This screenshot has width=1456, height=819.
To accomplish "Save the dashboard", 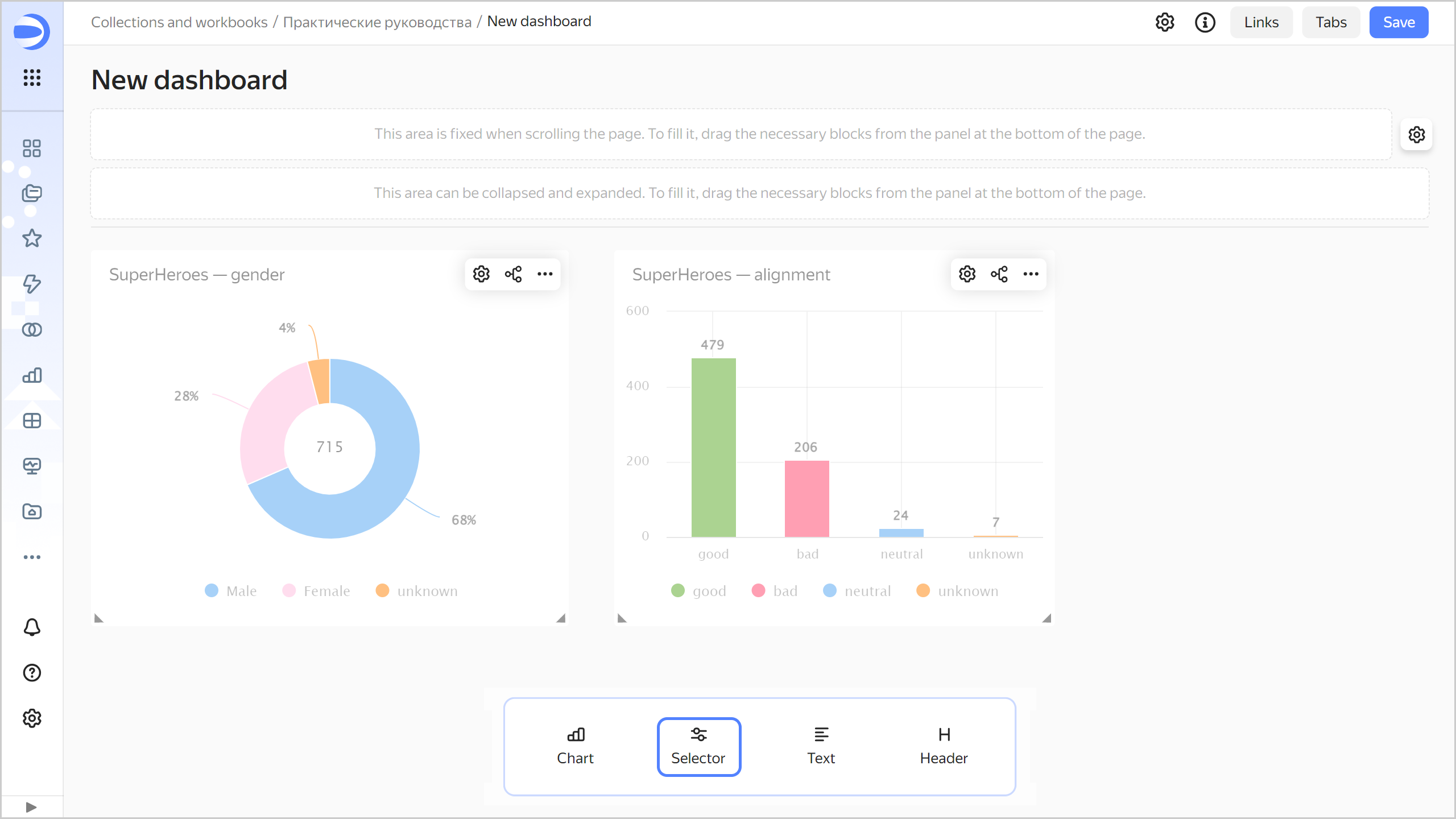I will [1399, 23].
